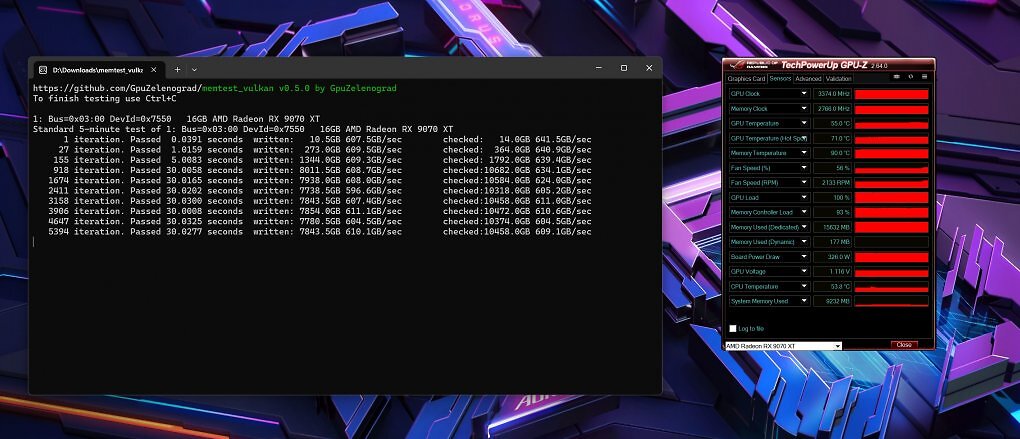Select the D:\Downloads\memtest_vulkan terminal tab

98,69
